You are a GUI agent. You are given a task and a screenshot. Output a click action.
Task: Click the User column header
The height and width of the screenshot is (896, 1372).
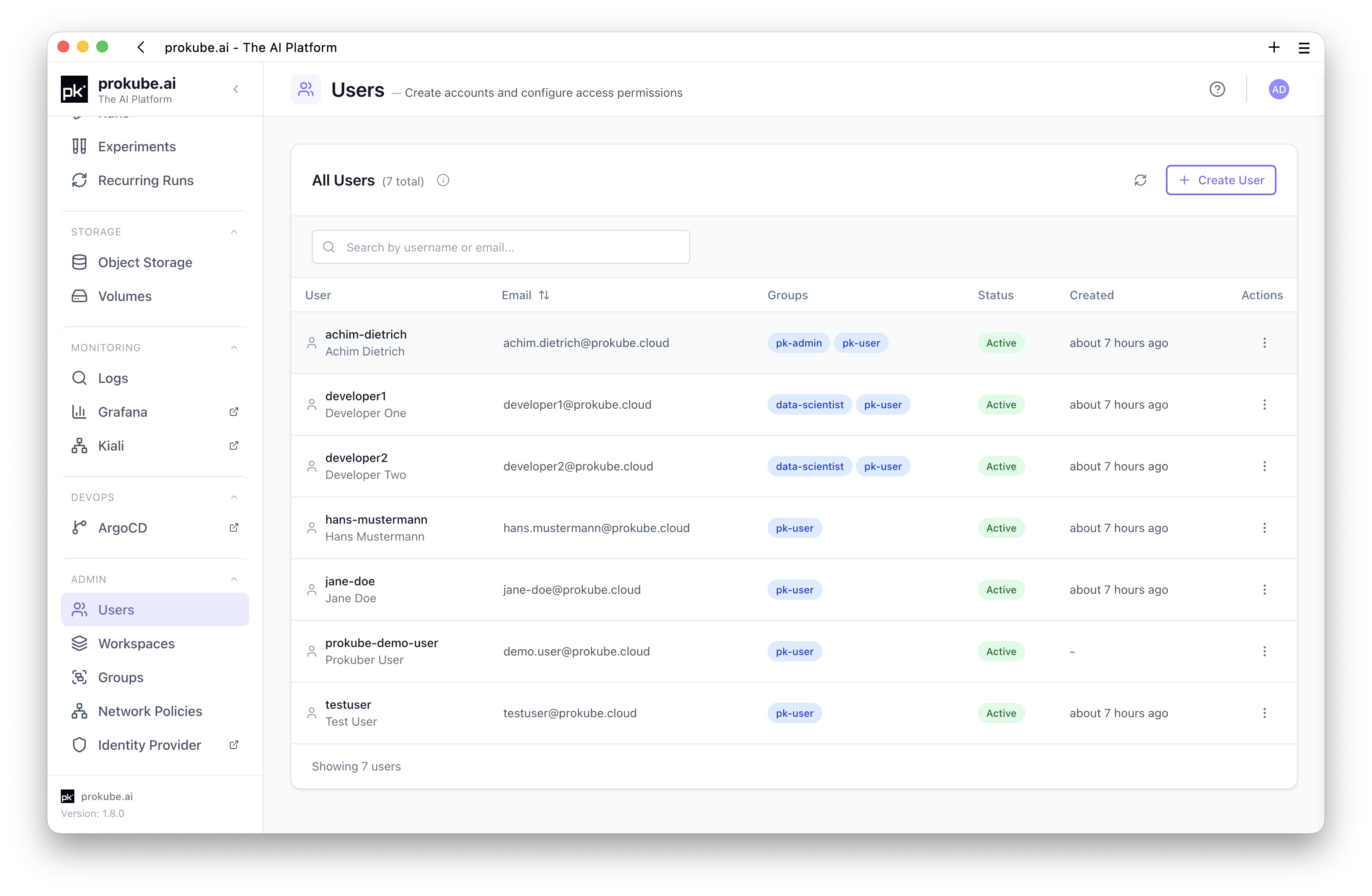(x=318, y=295)
